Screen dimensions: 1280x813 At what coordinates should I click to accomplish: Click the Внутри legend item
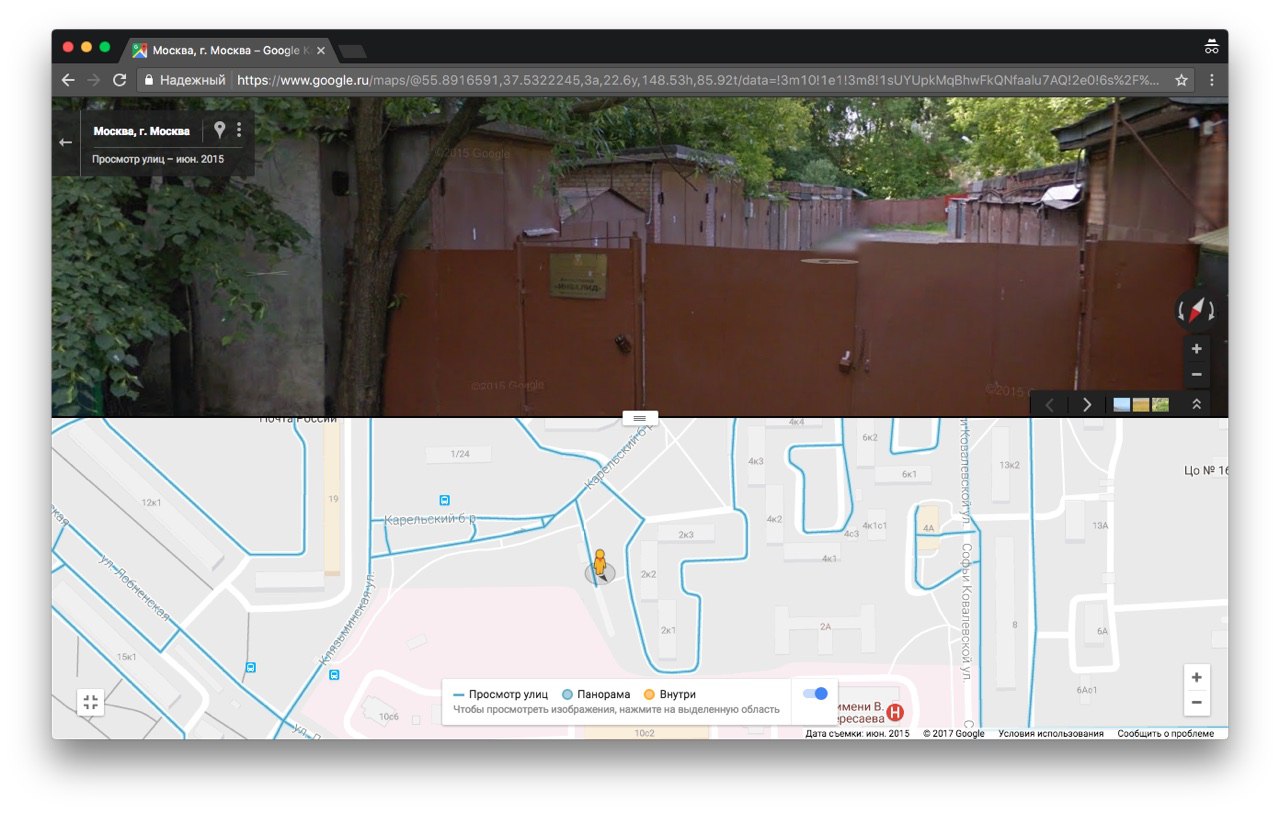click(x=669, y=694)
